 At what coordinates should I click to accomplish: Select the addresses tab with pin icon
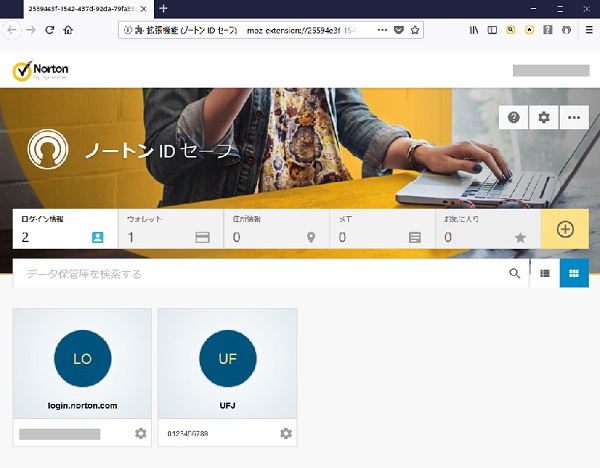click(277, 229)
